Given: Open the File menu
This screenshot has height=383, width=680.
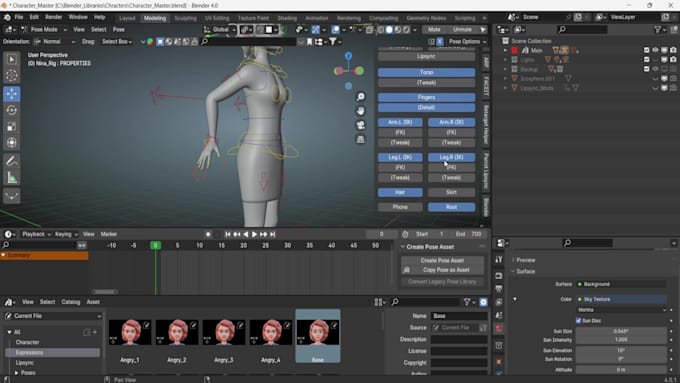Looking at the screenshot, I should point(19,17).
